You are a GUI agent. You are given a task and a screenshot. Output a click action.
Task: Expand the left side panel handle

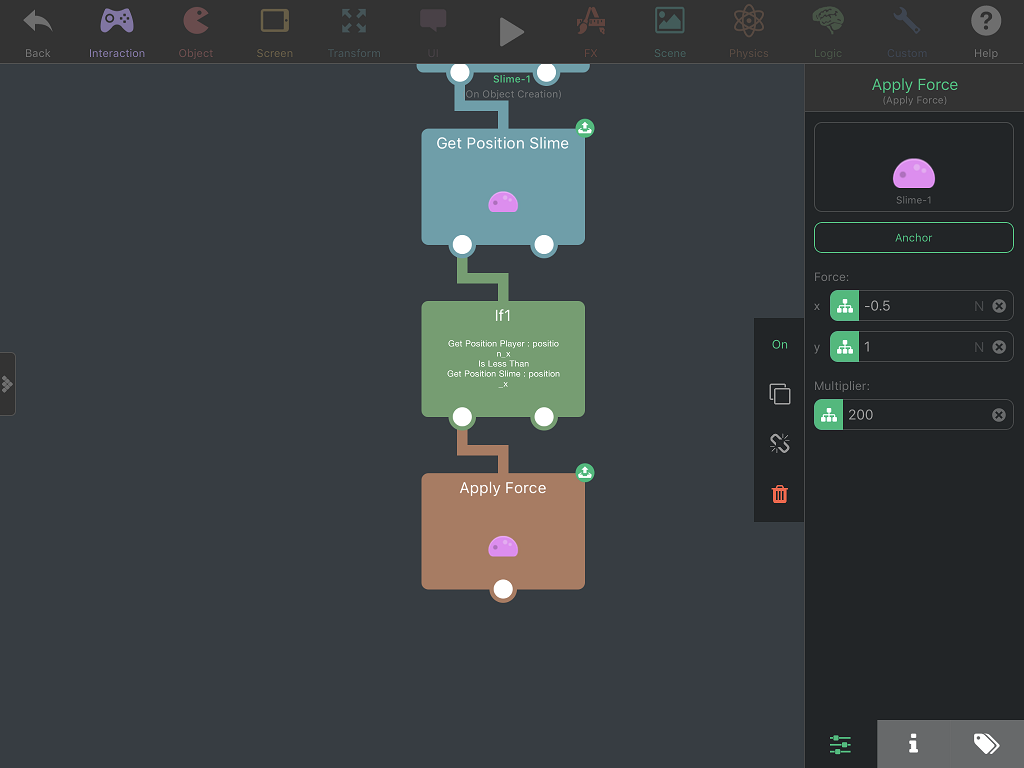[x=7, y=384]
